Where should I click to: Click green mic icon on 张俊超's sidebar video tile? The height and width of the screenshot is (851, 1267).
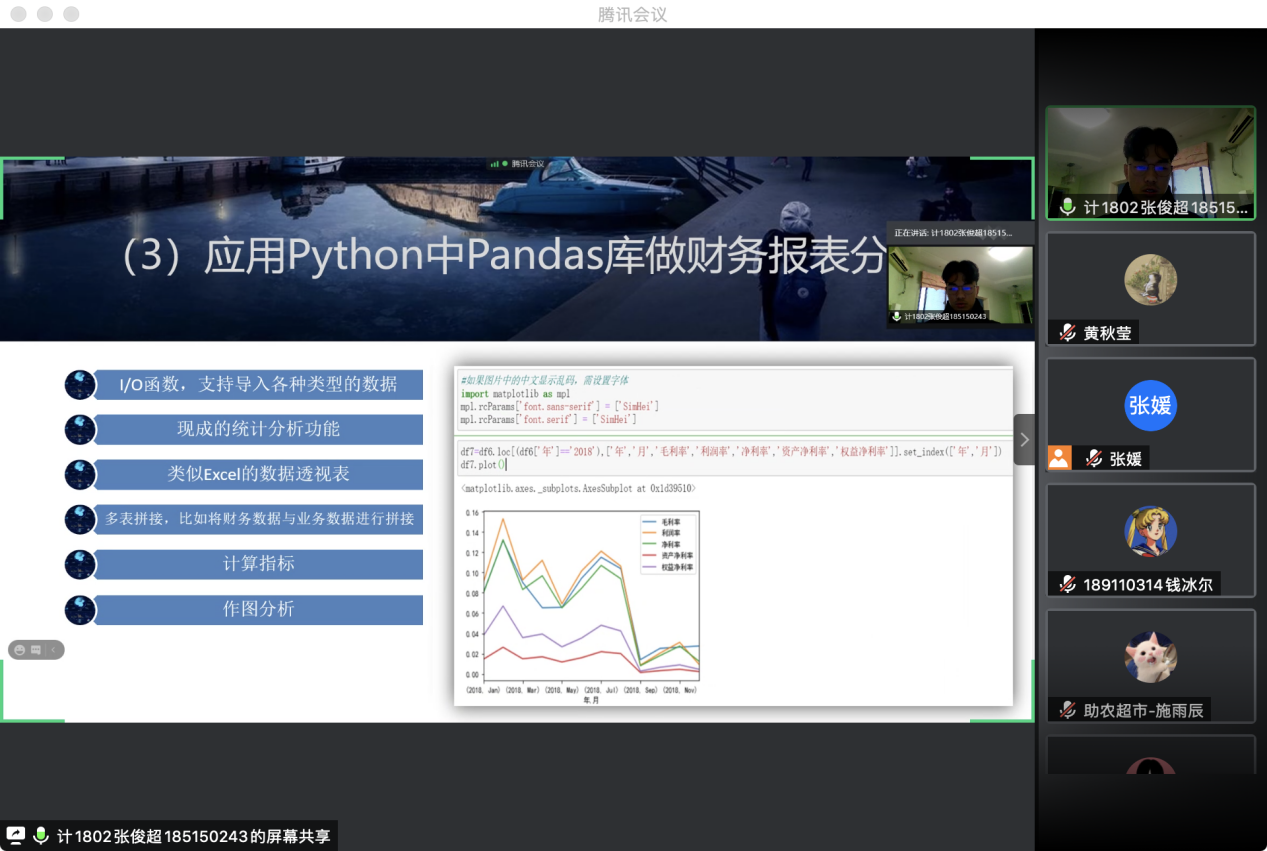[1067, 207]
